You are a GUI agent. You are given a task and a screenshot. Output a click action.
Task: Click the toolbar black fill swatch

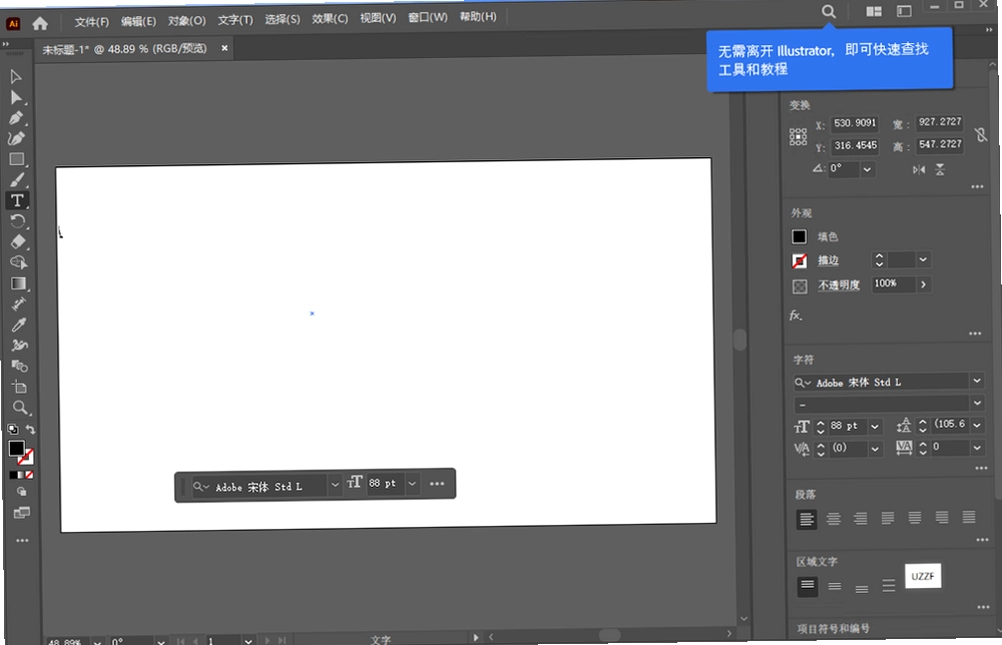(x=16, y=449)
